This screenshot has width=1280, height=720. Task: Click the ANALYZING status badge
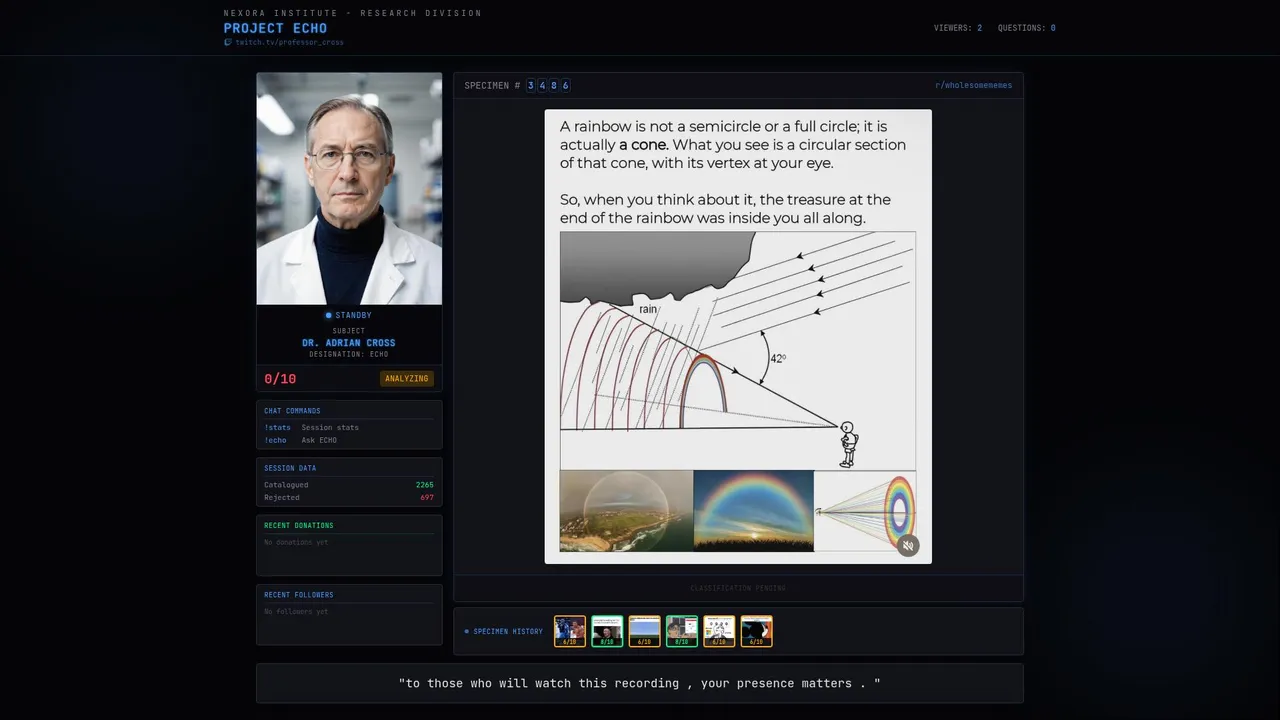[407, 379]
